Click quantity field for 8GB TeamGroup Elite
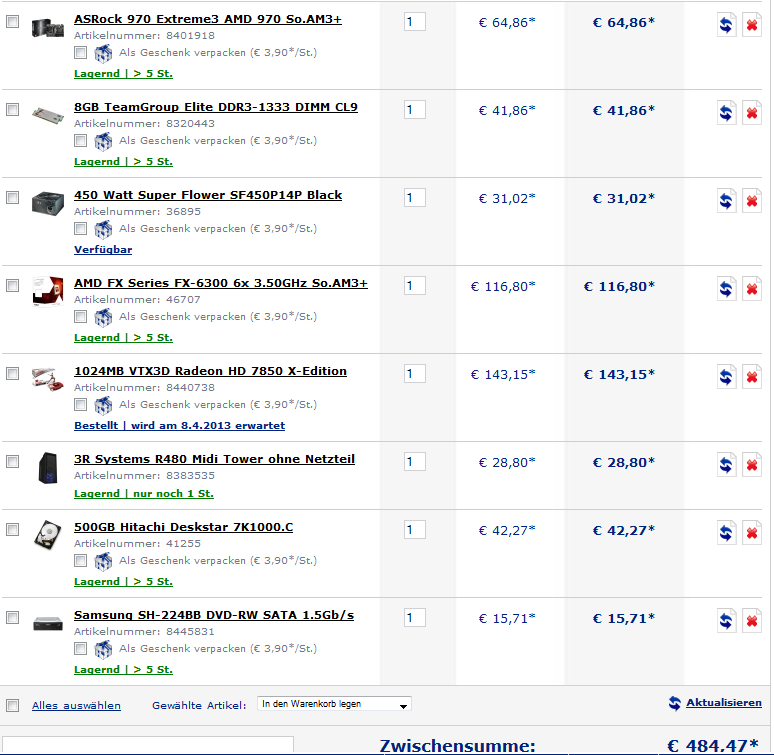This screenshot has width=774, height=755. coord(415,110)
